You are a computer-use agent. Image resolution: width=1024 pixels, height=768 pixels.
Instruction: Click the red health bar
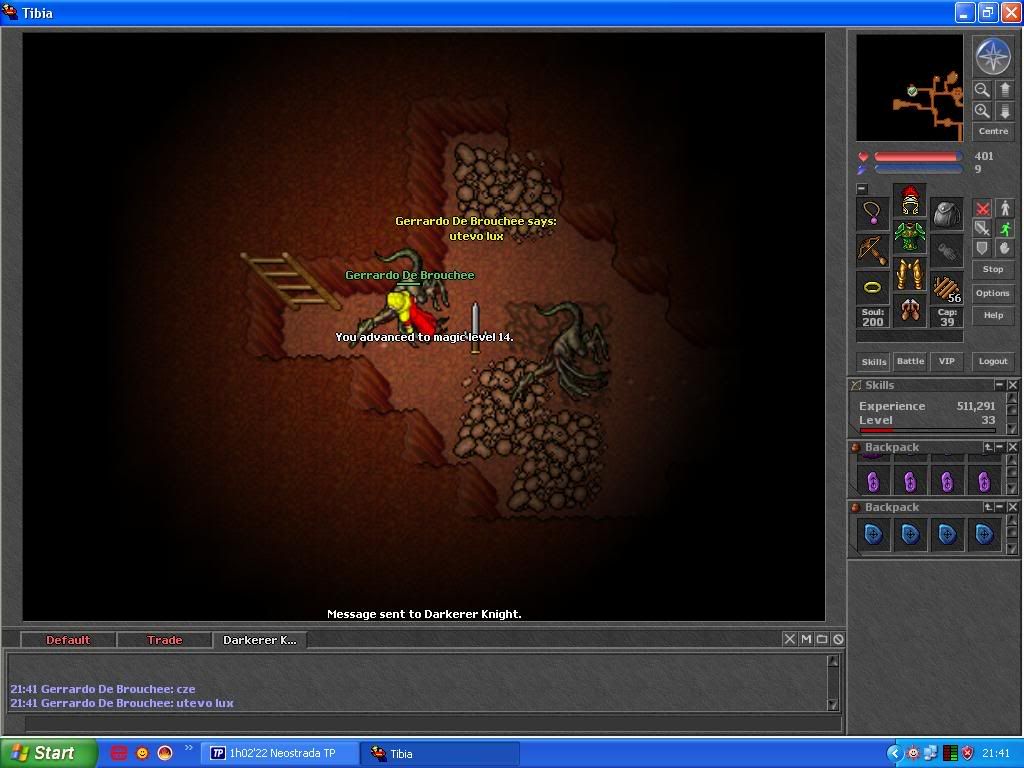pyautogui.click(x=918, y=157)
